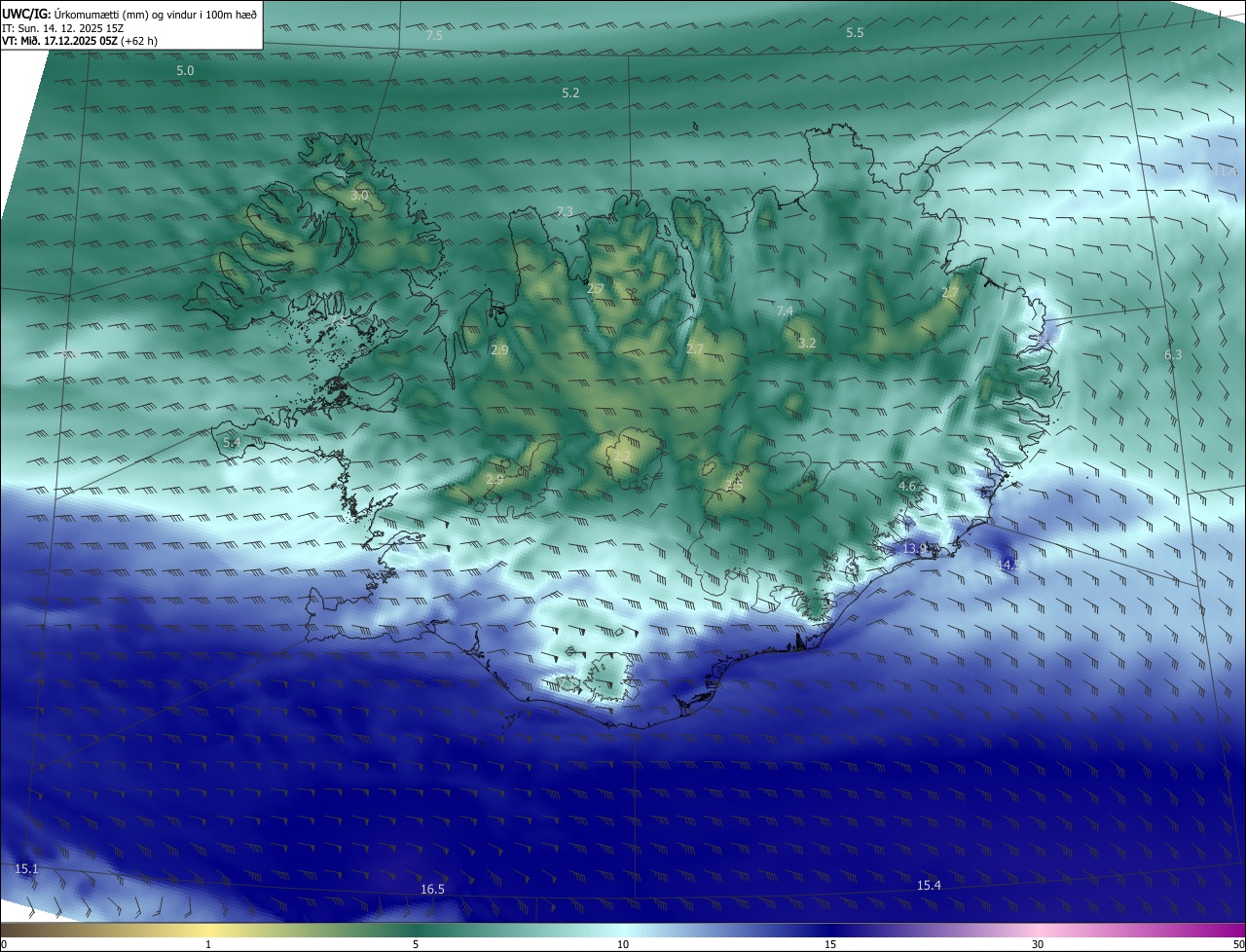
Task: Click the '50' tick label on the color scale
Action: pyautogui.click(x=1237, y=944)
